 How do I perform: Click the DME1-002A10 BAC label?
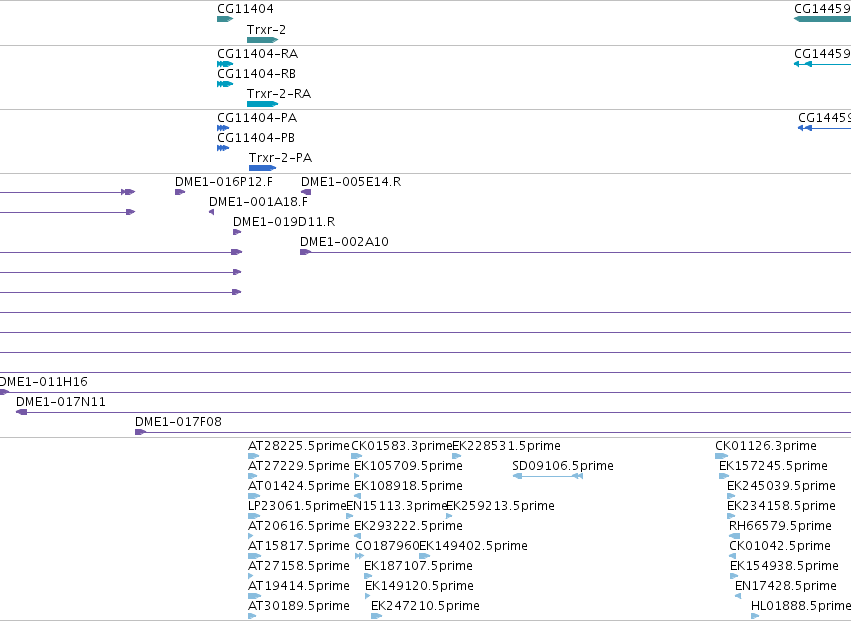click(x=344, y=242)
